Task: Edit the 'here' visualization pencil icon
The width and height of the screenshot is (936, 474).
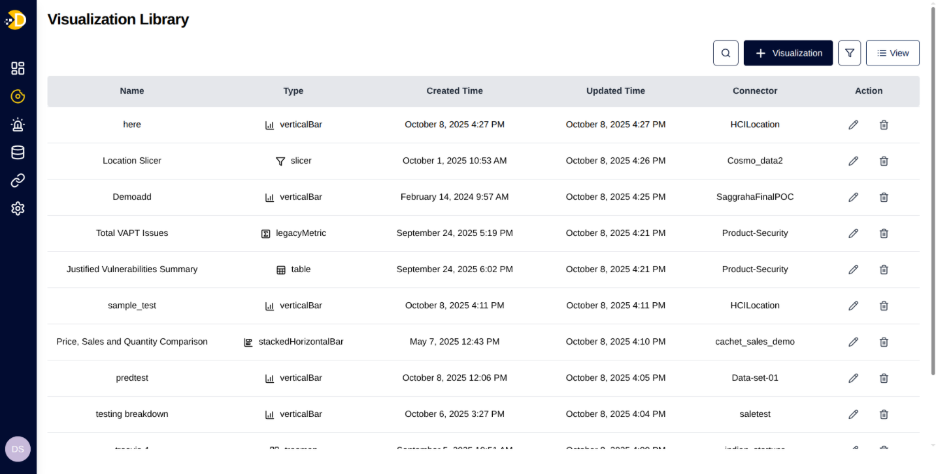Action: pos(853,125)
